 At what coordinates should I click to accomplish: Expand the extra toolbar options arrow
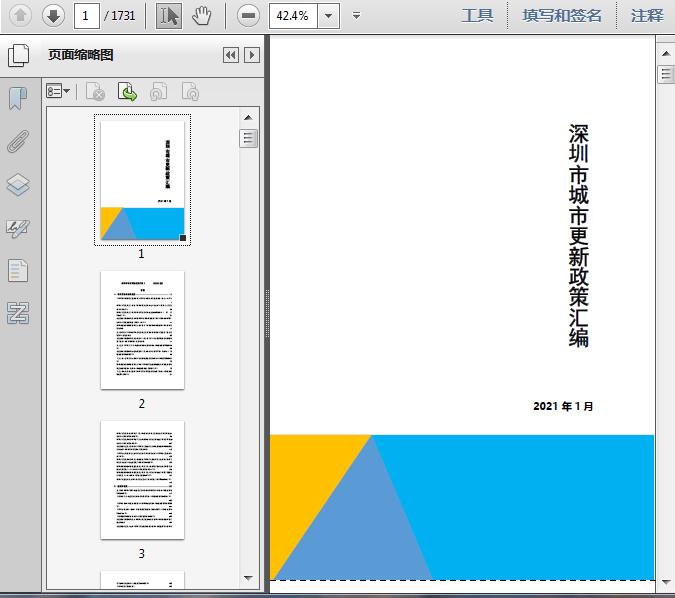coord(356,16)
